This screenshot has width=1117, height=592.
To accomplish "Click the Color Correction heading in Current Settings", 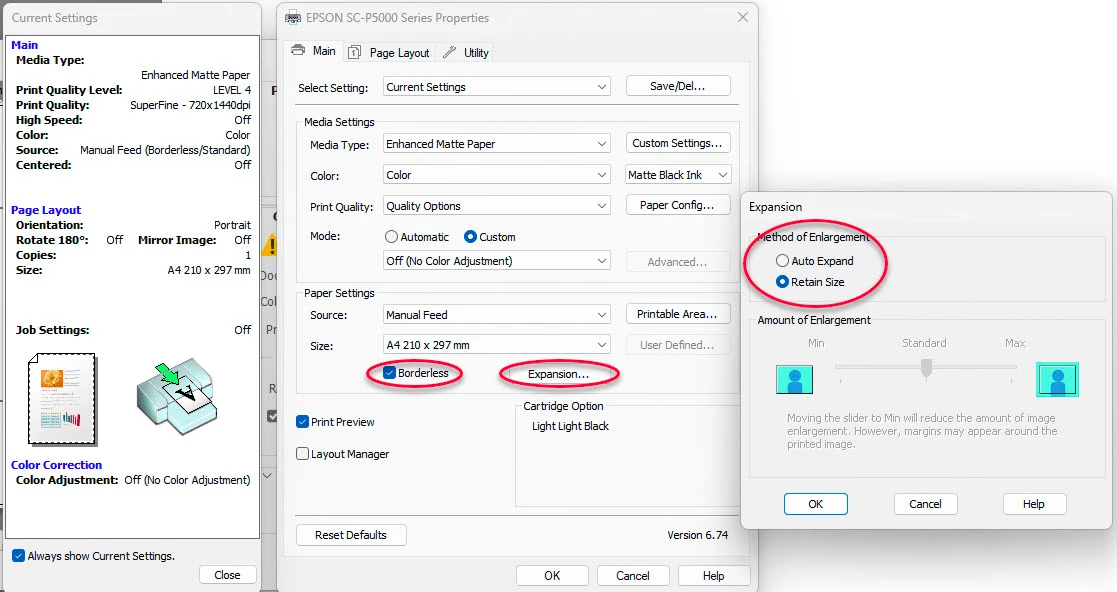I will click(x=56, y=465).
